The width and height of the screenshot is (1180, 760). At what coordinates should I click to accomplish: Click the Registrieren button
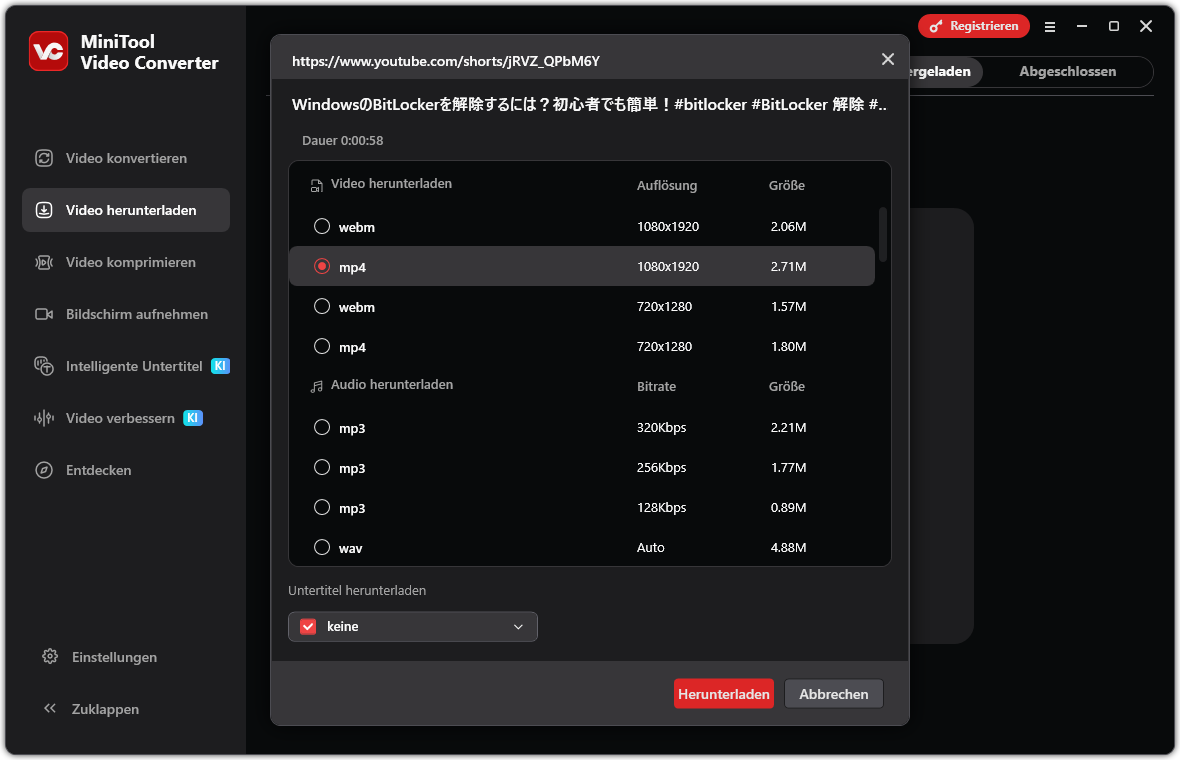pyautogui.click(x=974, y=26)
